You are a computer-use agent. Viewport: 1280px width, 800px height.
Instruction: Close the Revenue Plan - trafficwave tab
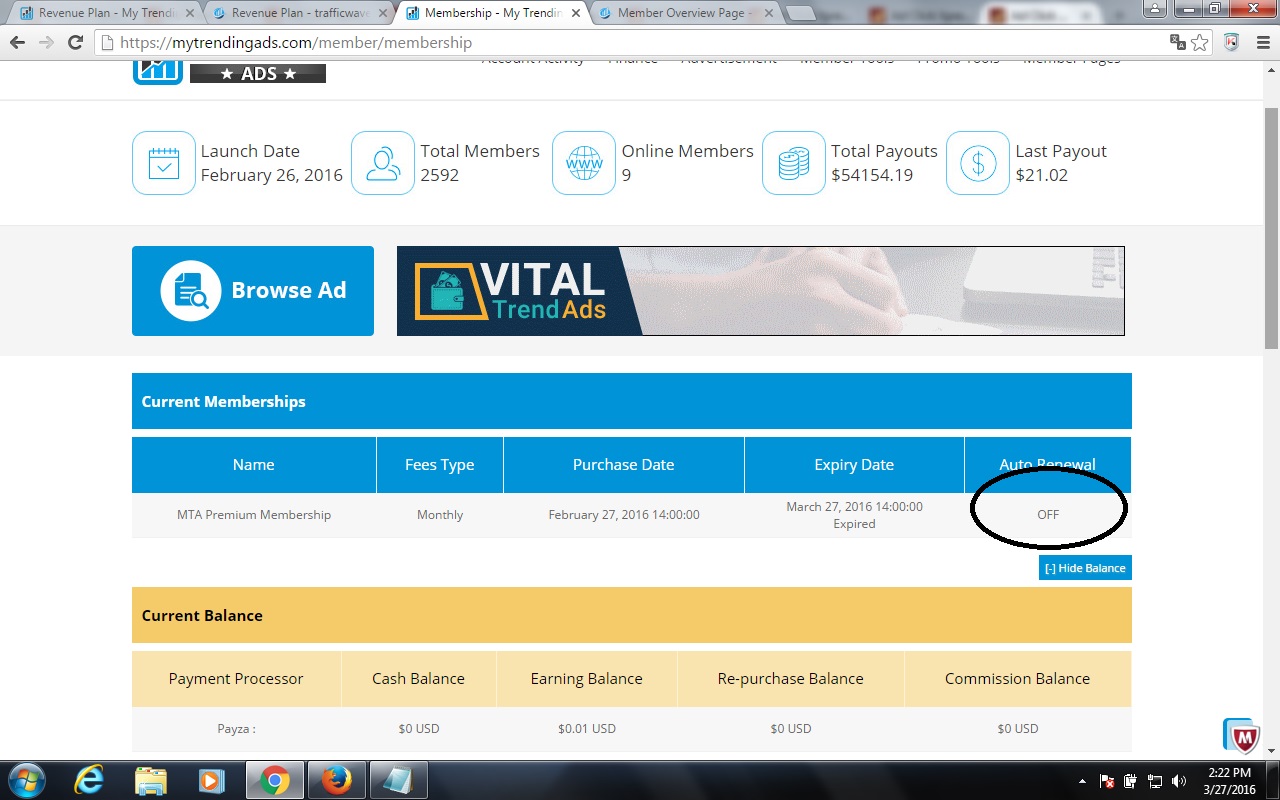[x=382, y=13]
